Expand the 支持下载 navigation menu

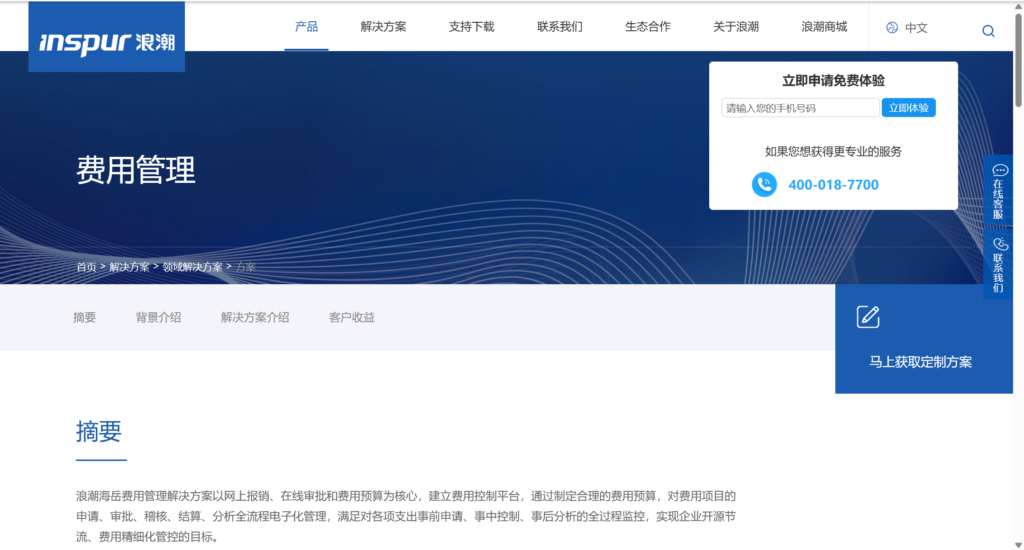[x=471, y=27]
